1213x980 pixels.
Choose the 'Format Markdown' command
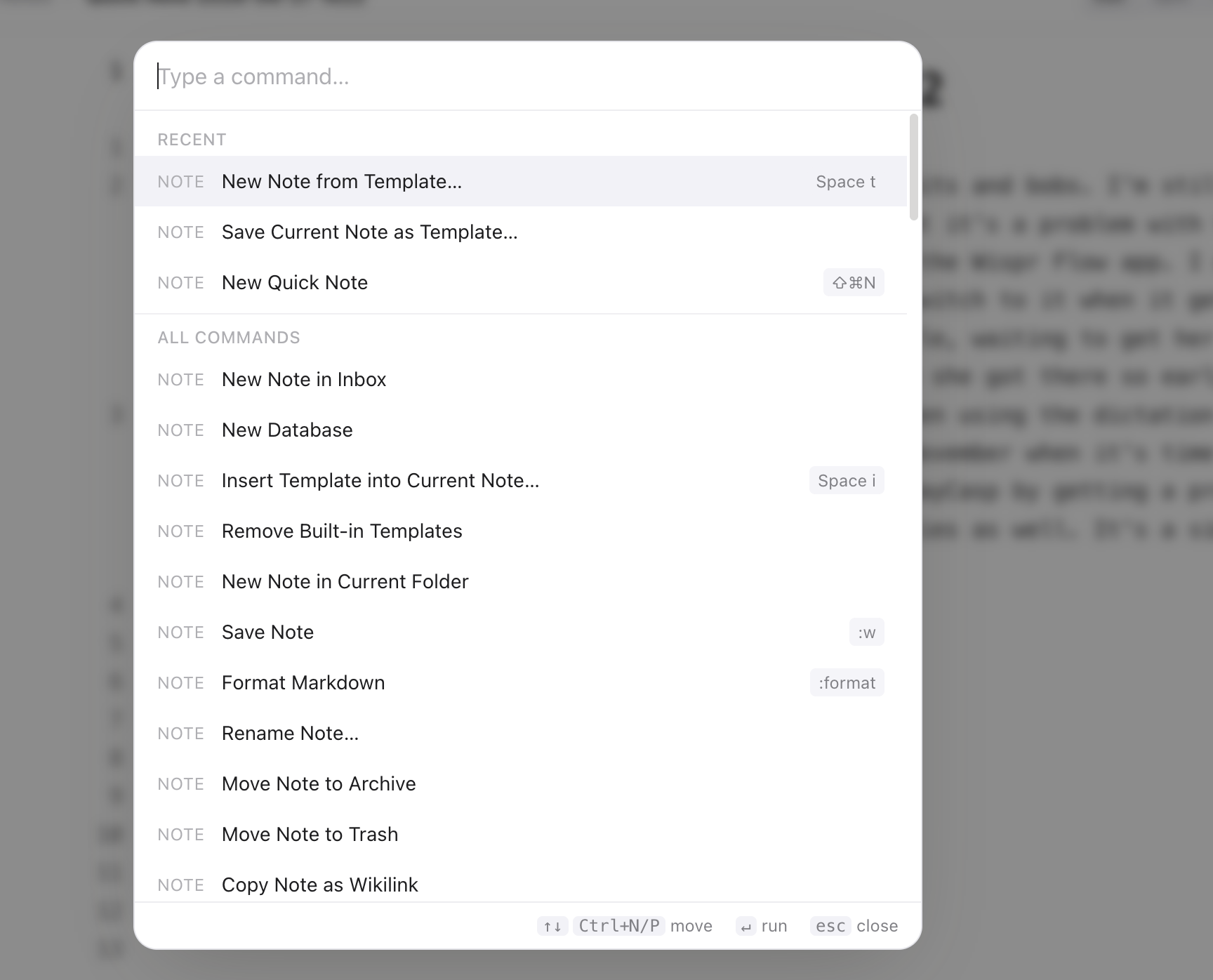pyautogui.click(x=520, y=682)
